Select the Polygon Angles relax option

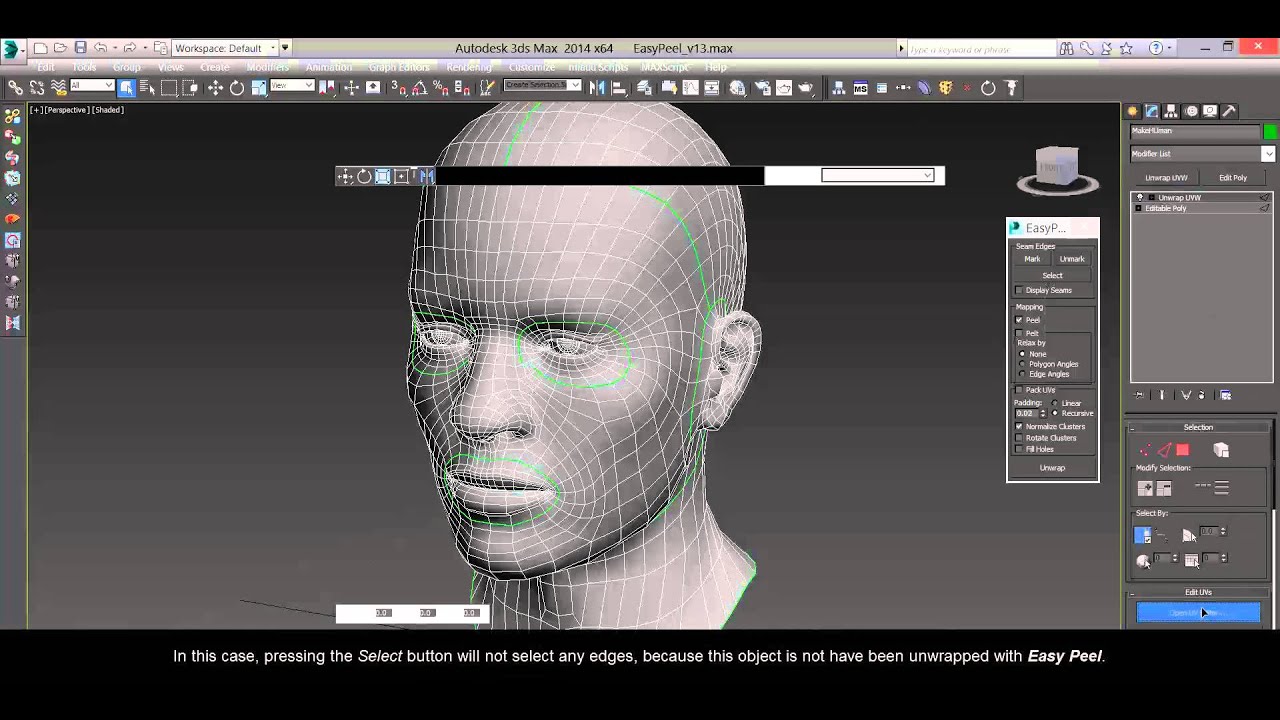point(1022,364)
